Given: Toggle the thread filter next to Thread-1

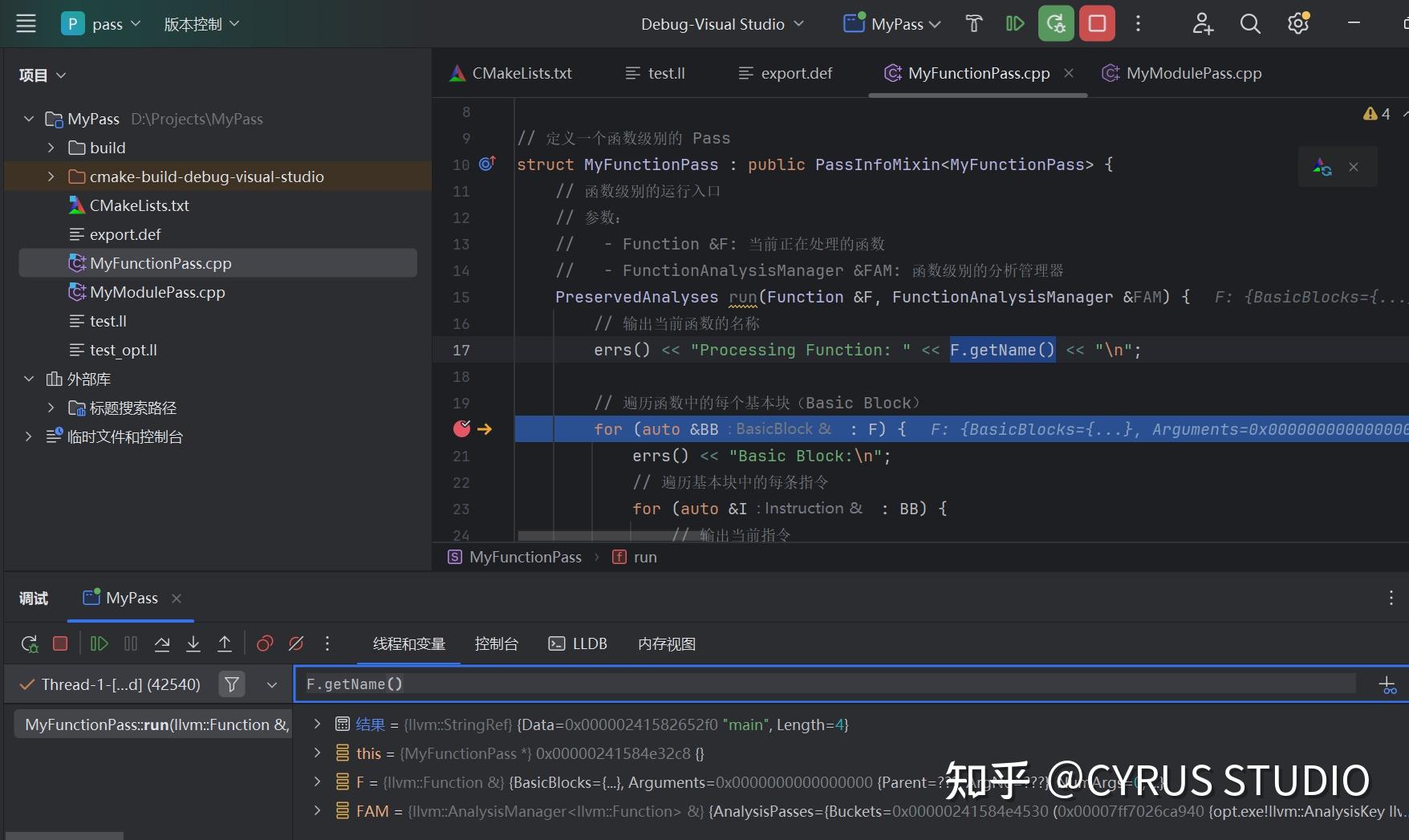Looking at the screenshot, I should [x=231, y=684].
